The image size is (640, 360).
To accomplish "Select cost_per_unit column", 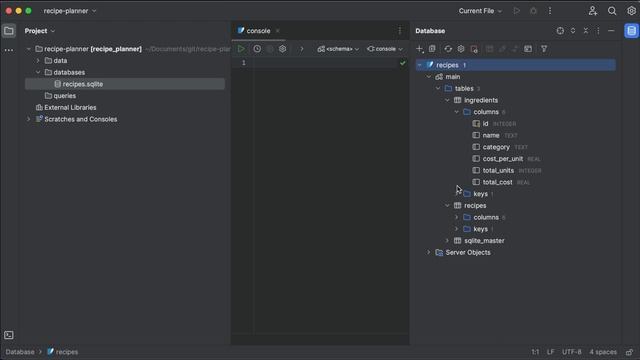I will 507,159.
